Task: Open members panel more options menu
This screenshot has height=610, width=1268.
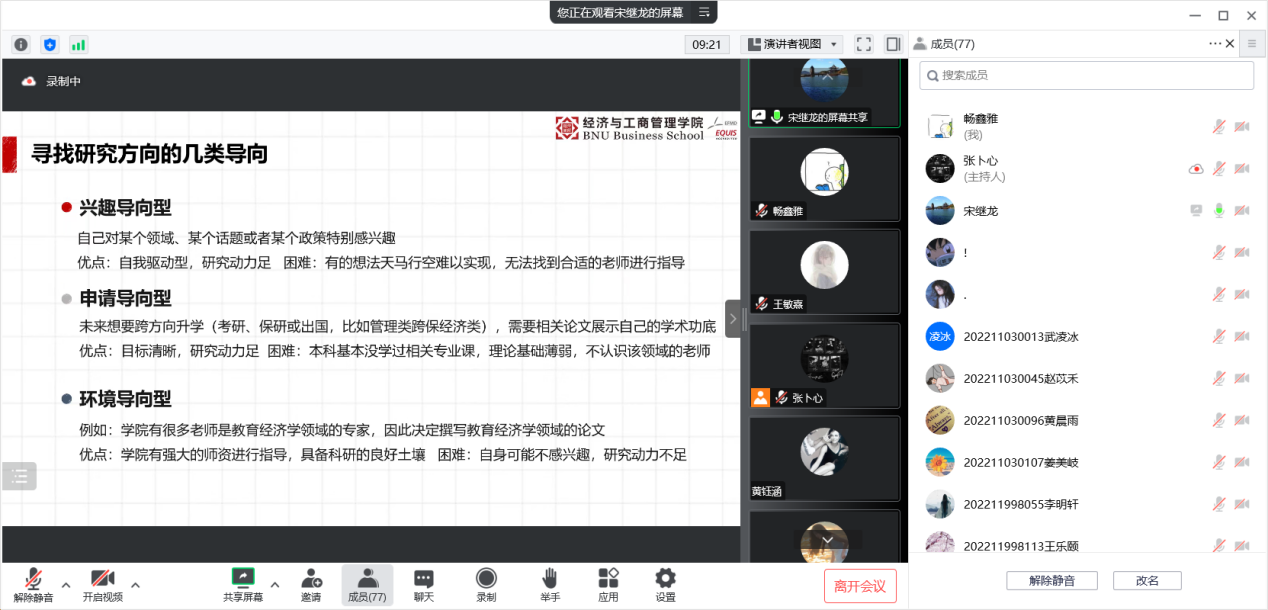Action: [1215, 44]
